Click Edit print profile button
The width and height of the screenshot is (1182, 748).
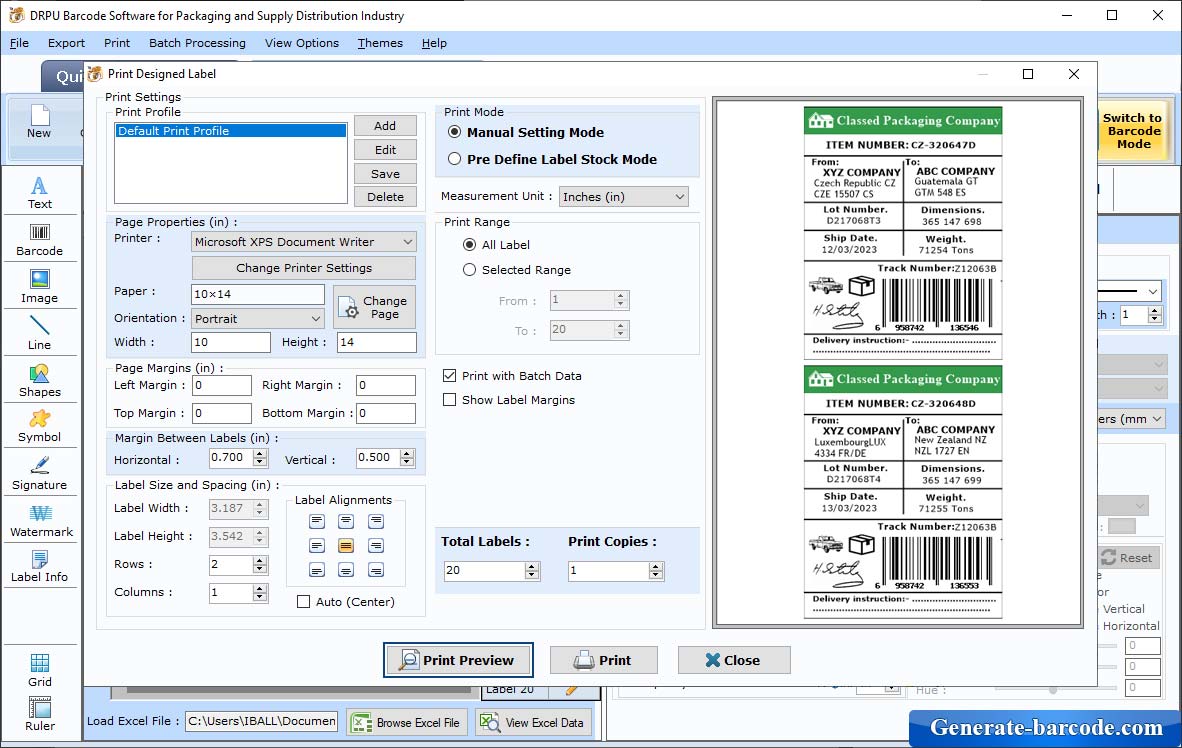click(x=385, y=149)
